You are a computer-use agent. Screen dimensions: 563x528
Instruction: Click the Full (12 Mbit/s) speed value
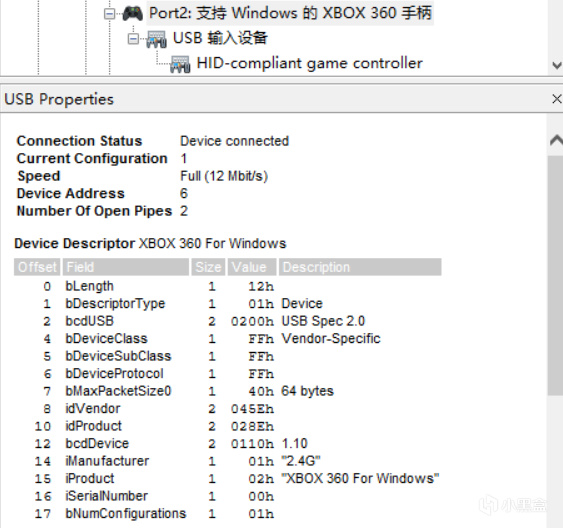[224, 176]
